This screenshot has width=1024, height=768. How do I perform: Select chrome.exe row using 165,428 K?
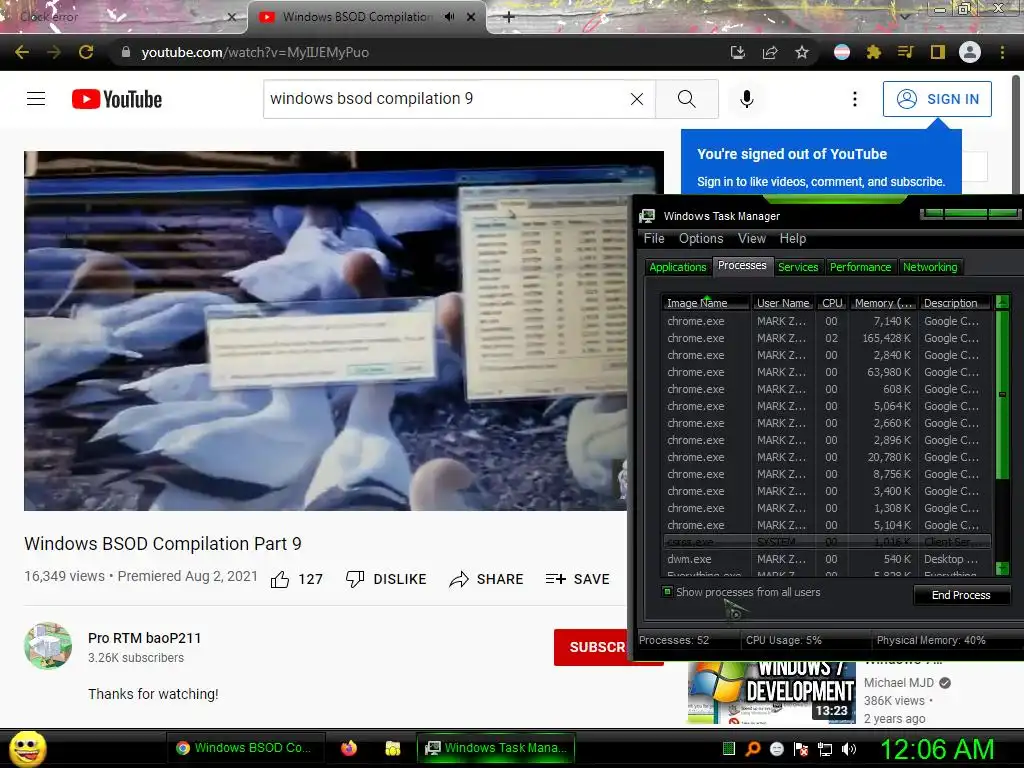coord(827,338)
